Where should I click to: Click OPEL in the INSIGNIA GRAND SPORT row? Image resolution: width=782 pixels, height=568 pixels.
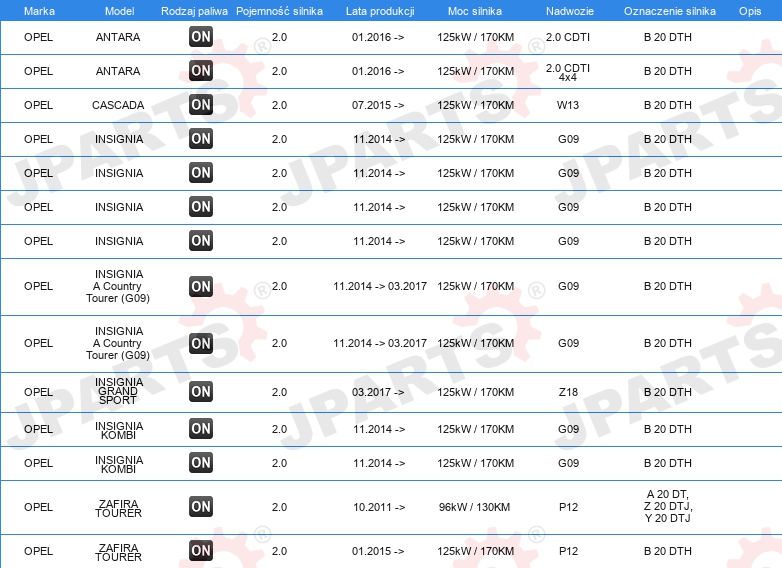point(38,392)
